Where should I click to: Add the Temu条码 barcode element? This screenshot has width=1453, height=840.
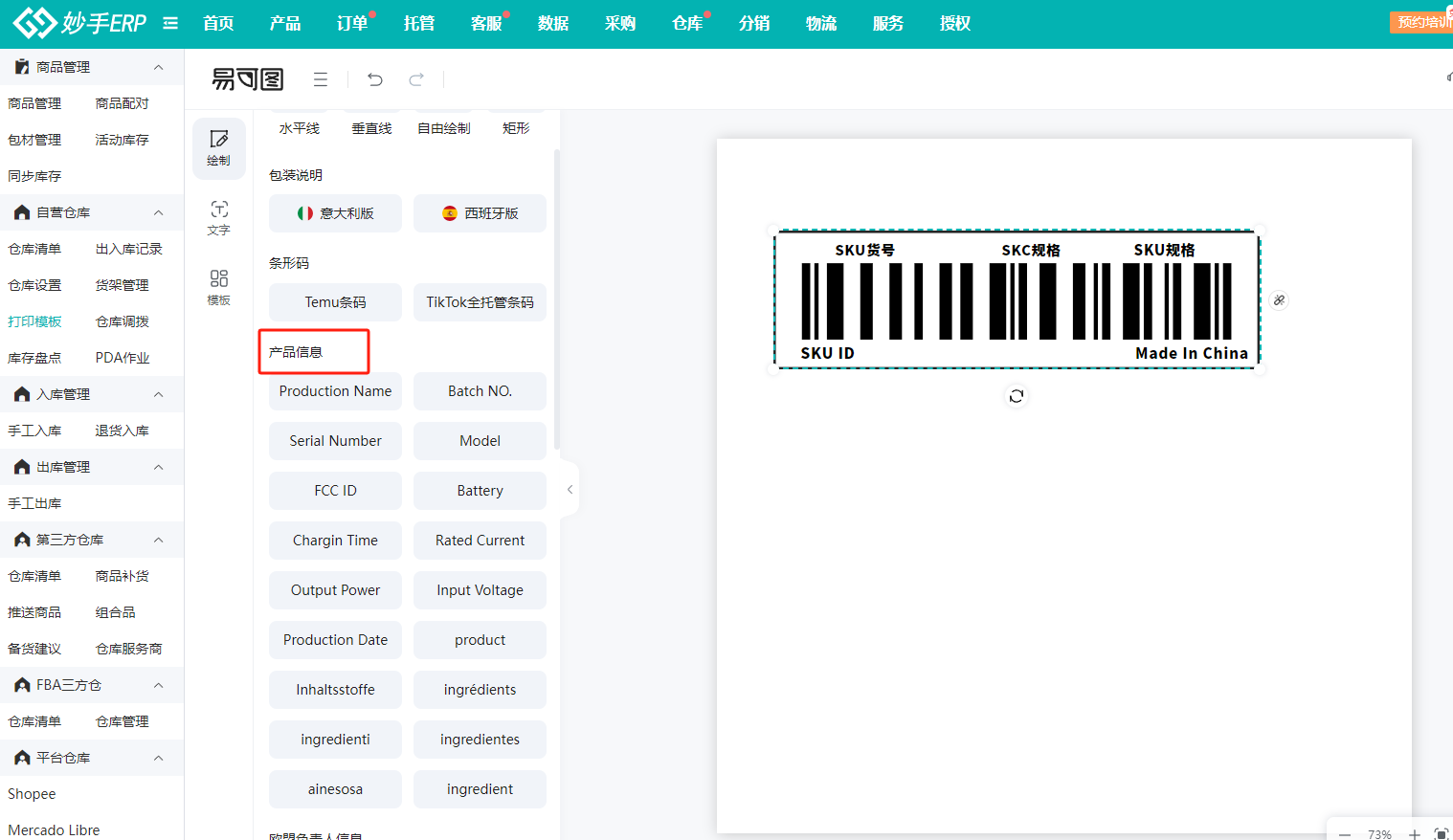335,302
